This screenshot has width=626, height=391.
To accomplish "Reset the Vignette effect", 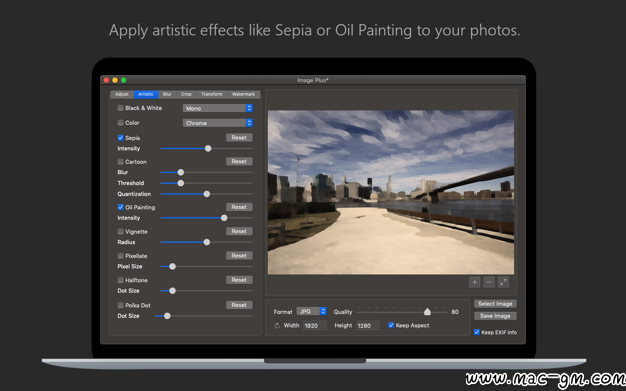I will pyautogui.click(x=239, y=231).
